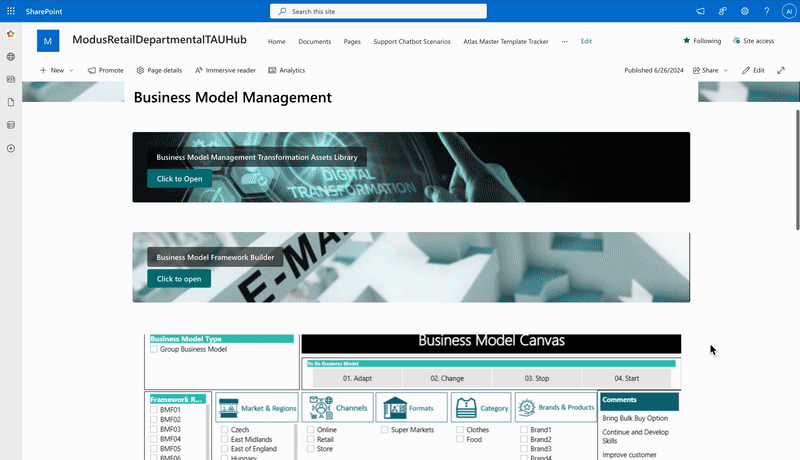The height and width of the screenshot is (460, 800).
Task: Open the My files page icon
Action: pos(11,102)
